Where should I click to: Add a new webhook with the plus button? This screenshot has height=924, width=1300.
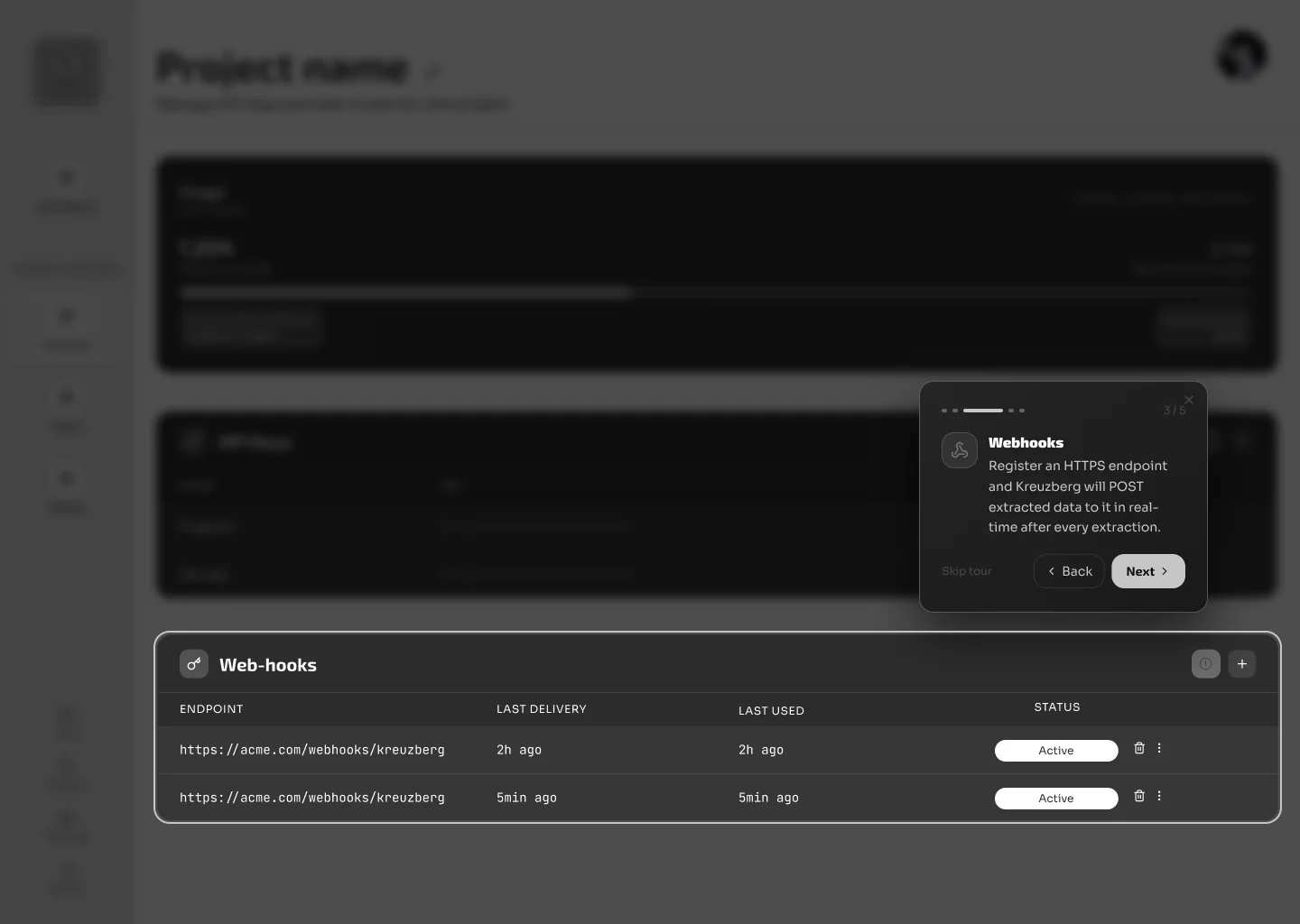tap(1242, 664)
